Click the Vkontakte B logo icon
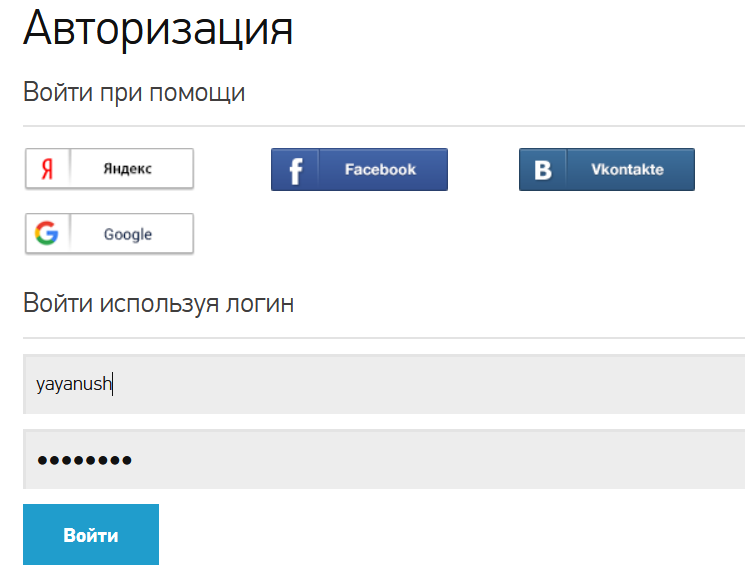The image size is (745, 574). (x=543, y=170)
